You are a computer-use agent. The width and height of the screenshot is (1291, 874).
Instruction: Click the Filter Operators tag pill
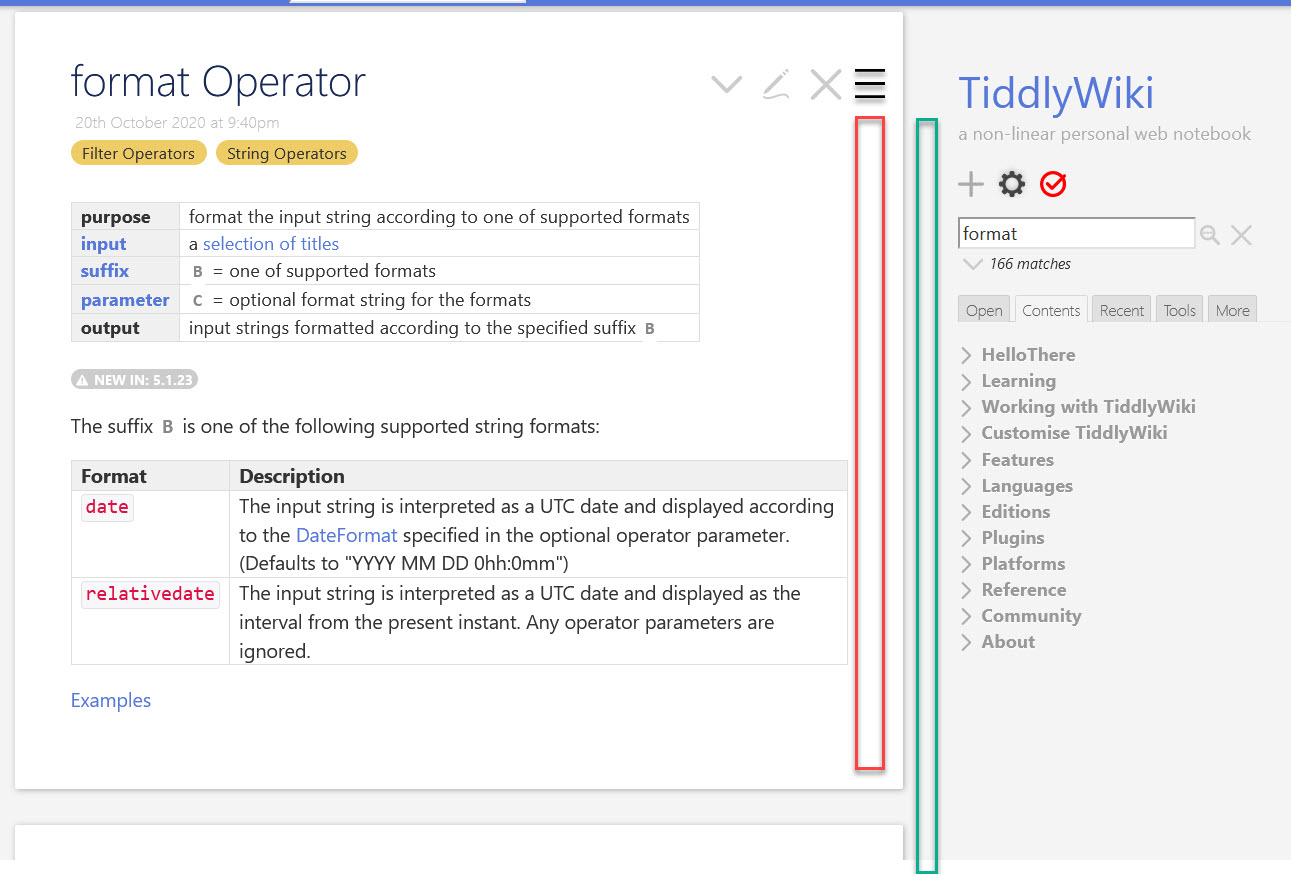point(139,153)
